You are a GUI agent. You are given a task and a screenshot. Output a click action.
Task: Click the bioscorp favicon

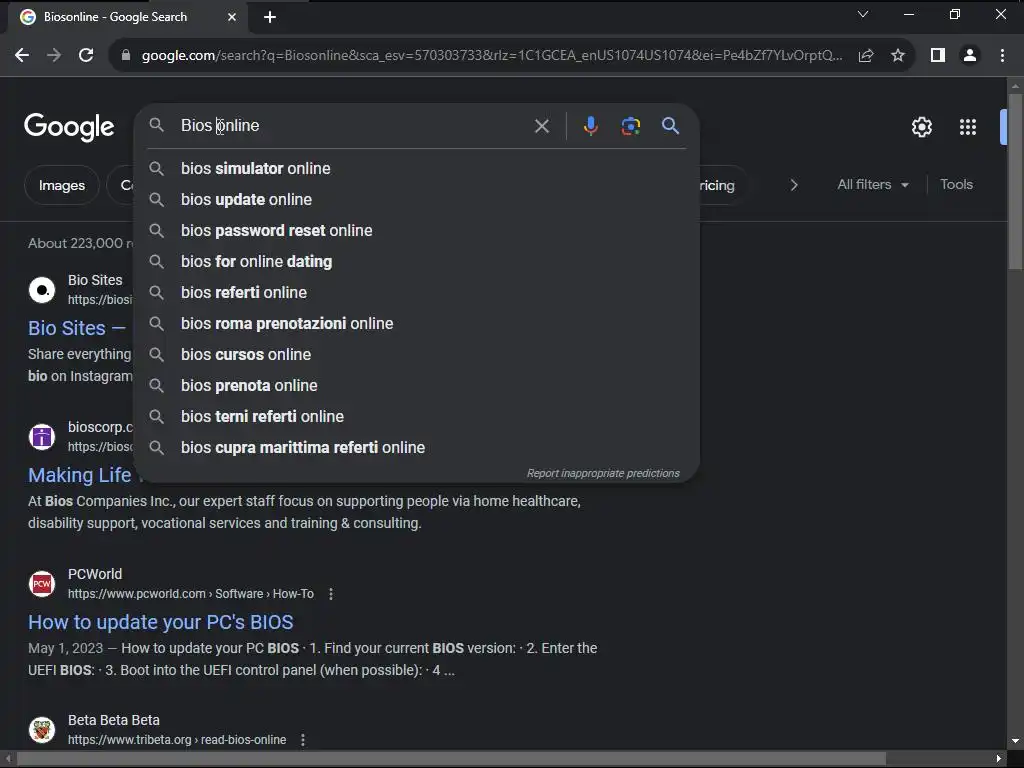(x=42, y=436)
